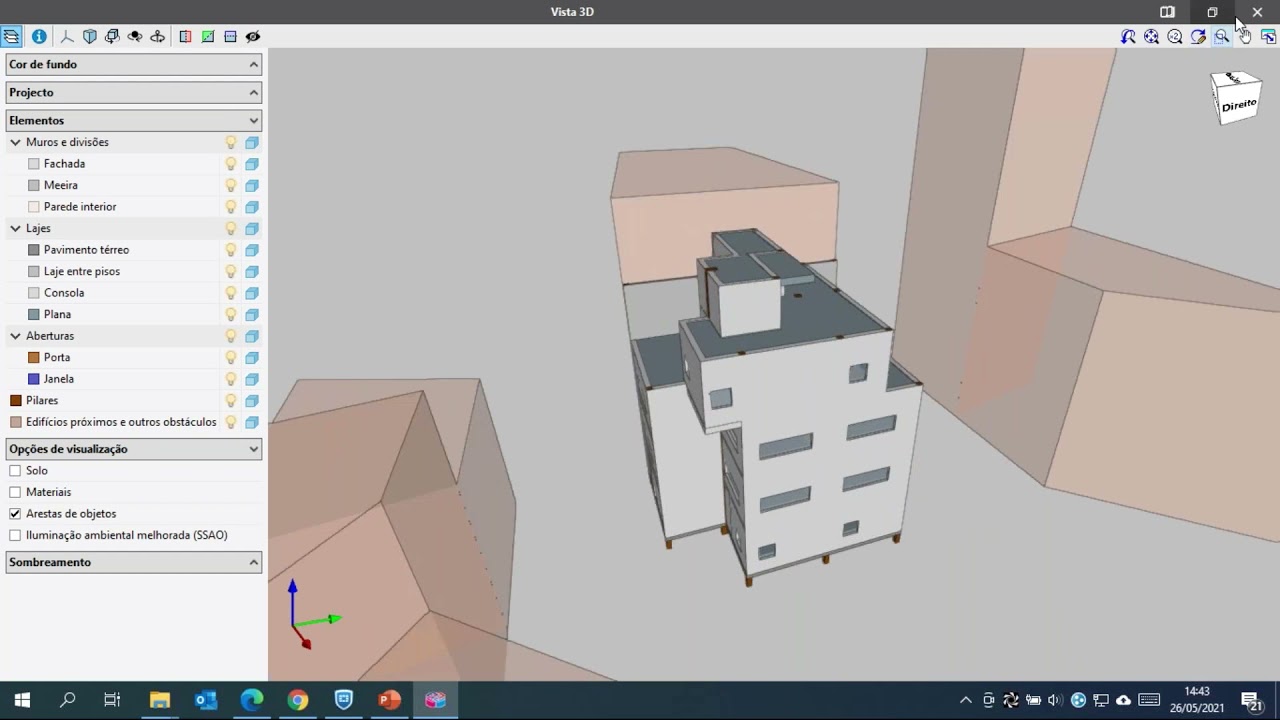The width and height of the screenshot is (1280, 720).
Task: Select the Pavimento térreo row label
Action: pyautogui.click(x=86, y=250)
